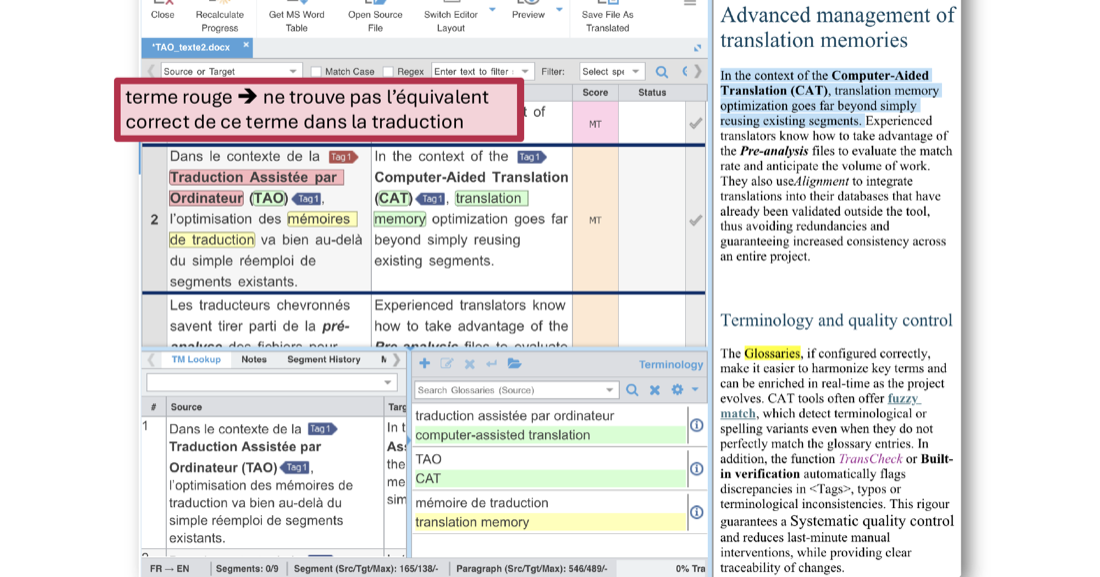Click highlighted 'translation' term in target
The height and width of the screenshot is (577, 1100).
pos(490,198)
